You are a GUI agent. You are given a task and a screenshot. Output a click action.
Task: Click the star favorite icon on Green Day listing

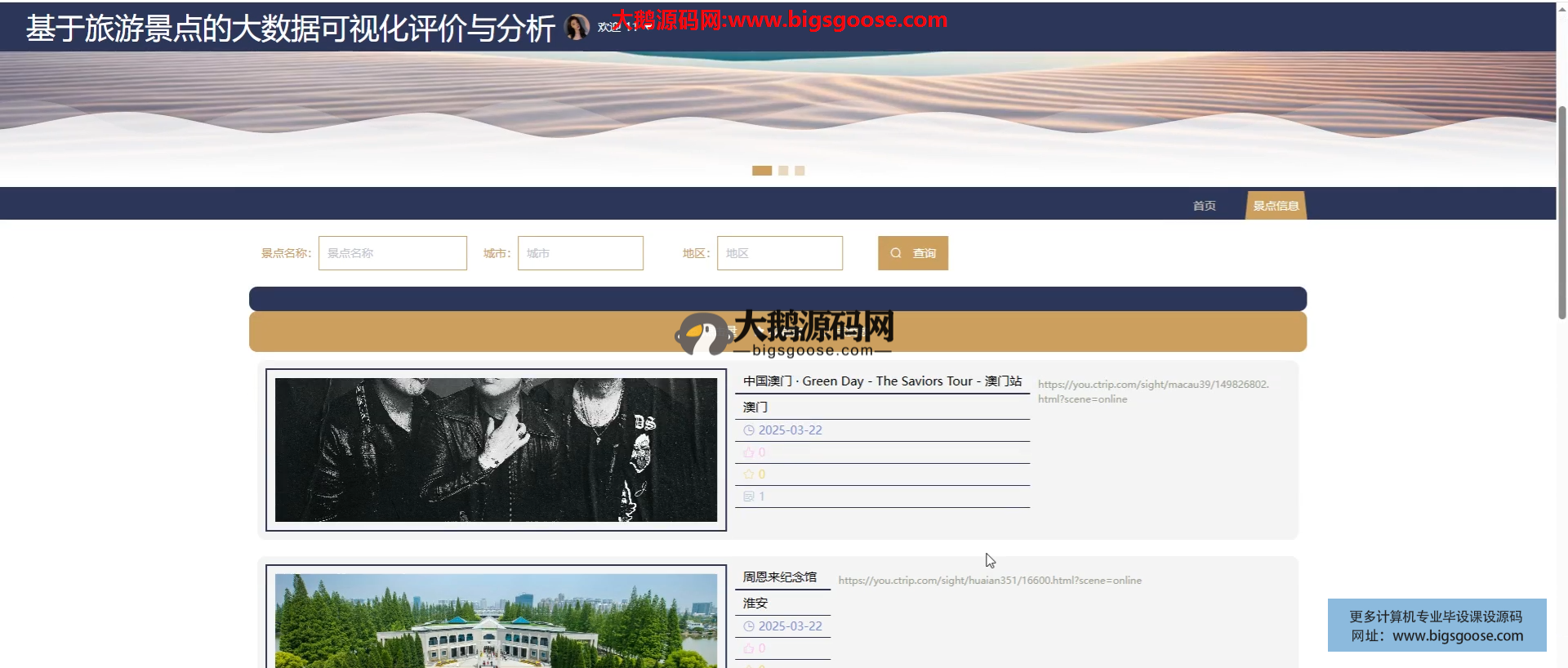click(748, 474)
